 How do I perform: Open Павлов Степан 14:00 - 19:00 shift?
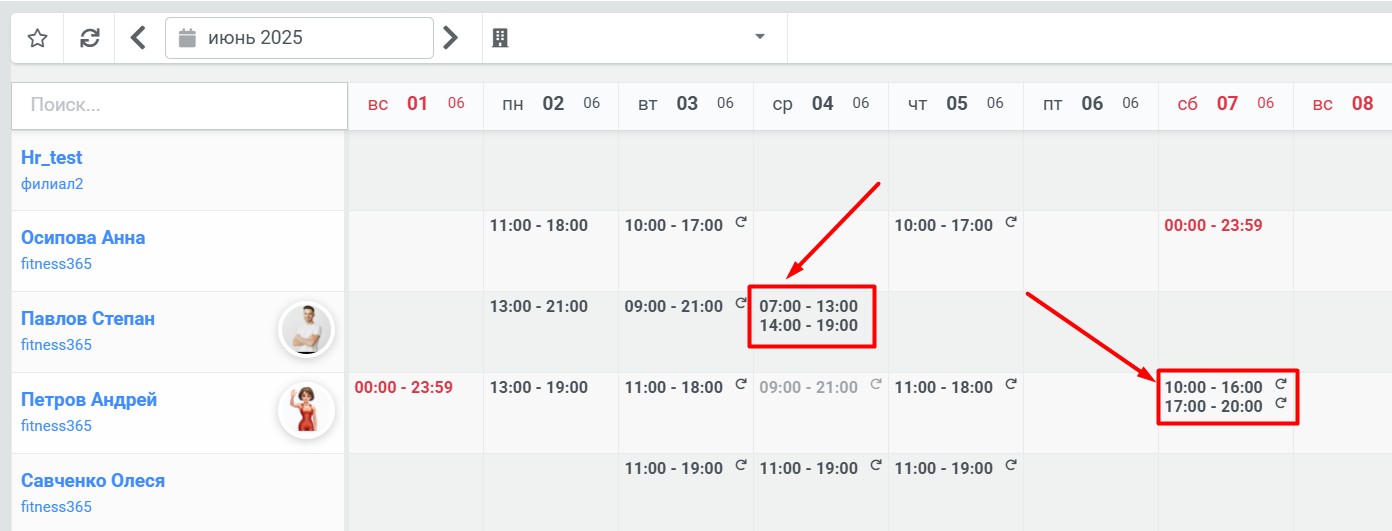pos(808,325)
